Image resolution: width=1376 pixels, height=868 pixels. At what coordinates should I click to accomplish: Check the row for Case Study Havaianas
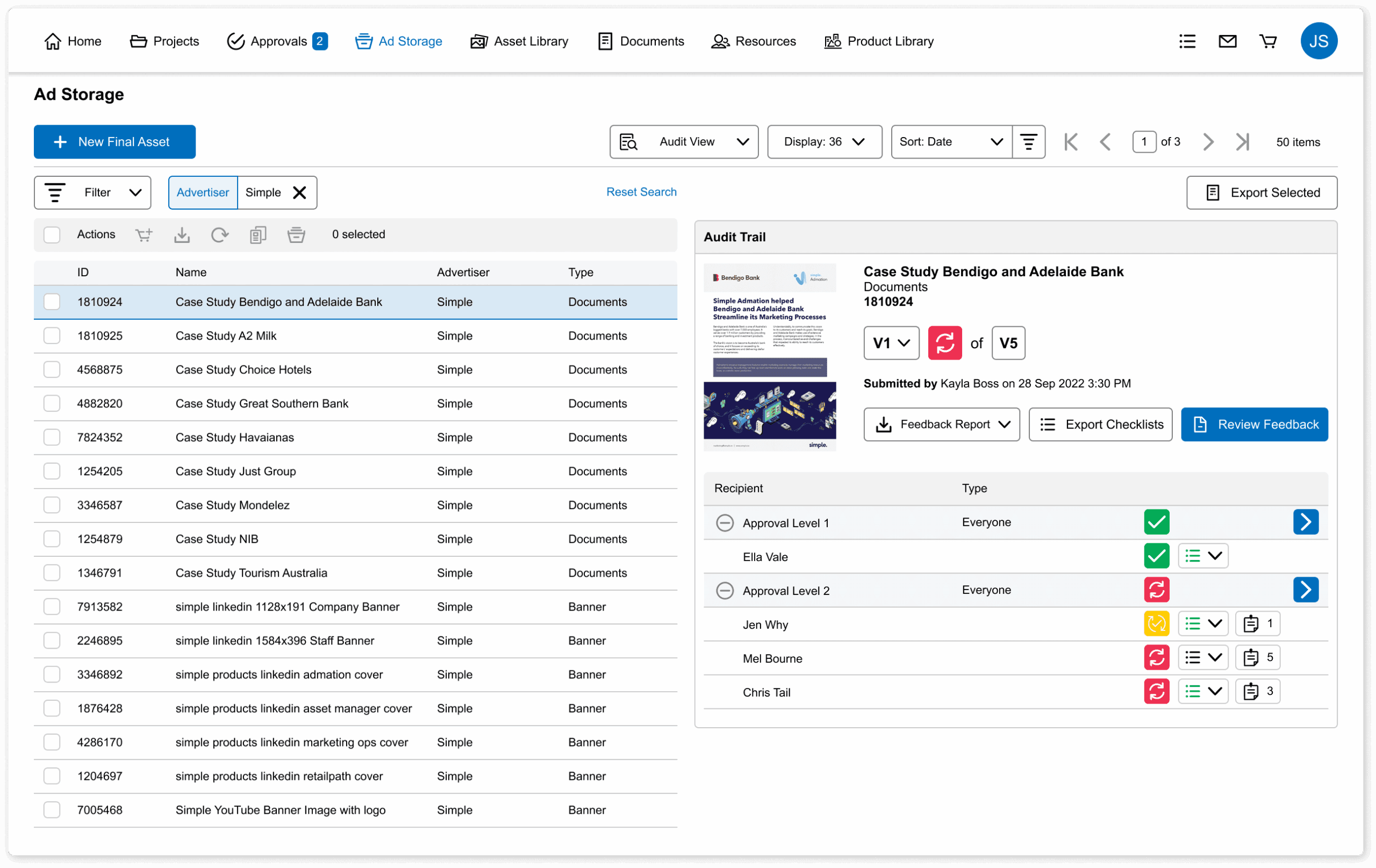point(52,437)
